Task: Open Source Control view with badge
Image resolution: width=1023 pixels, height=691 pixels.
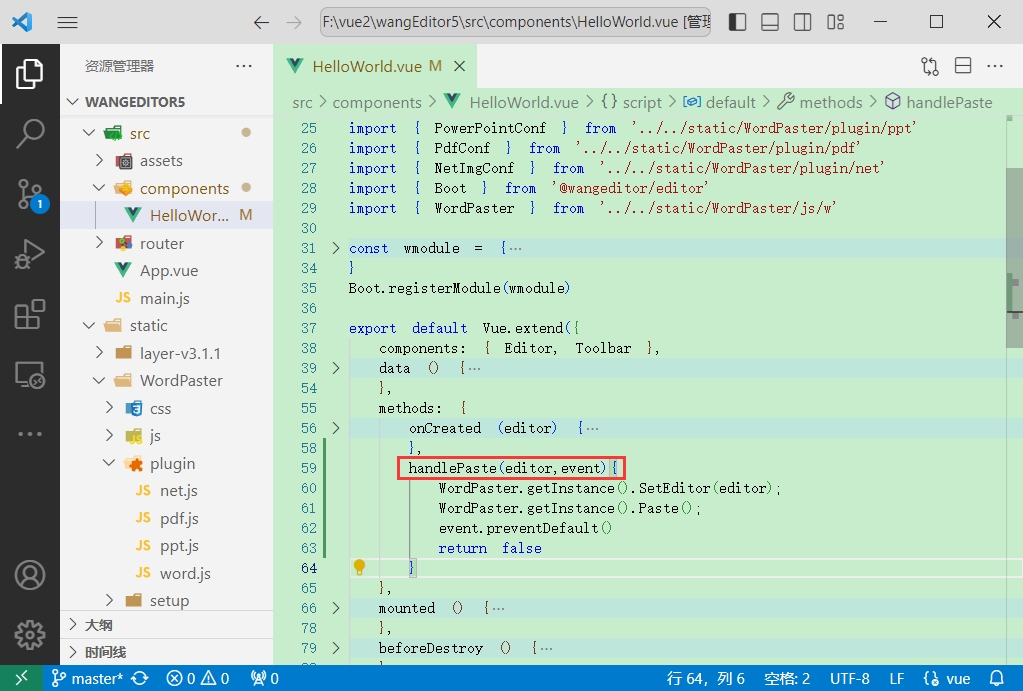Action: 30,194
